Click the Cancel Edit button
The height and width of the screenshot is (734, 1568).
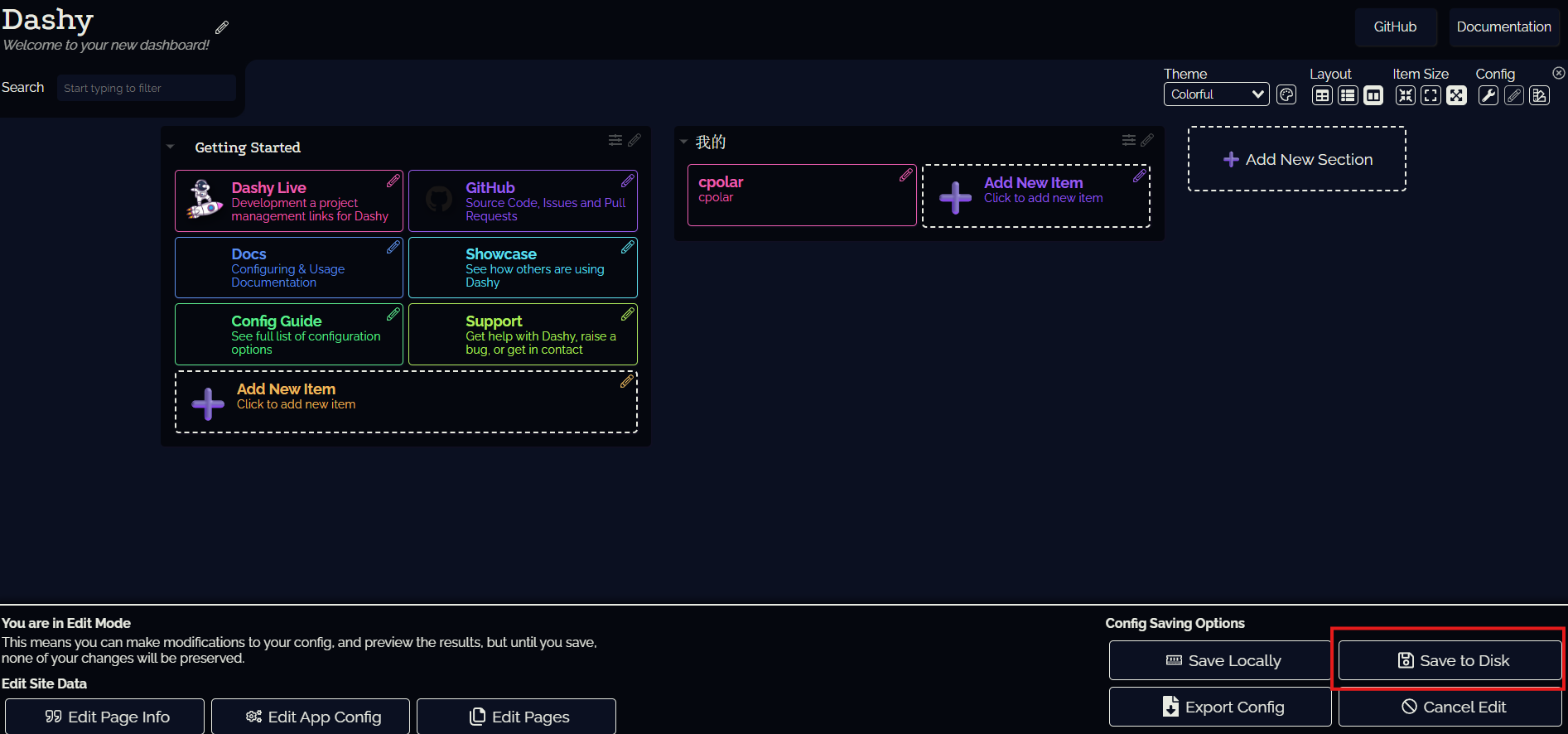pos(1450,707)
